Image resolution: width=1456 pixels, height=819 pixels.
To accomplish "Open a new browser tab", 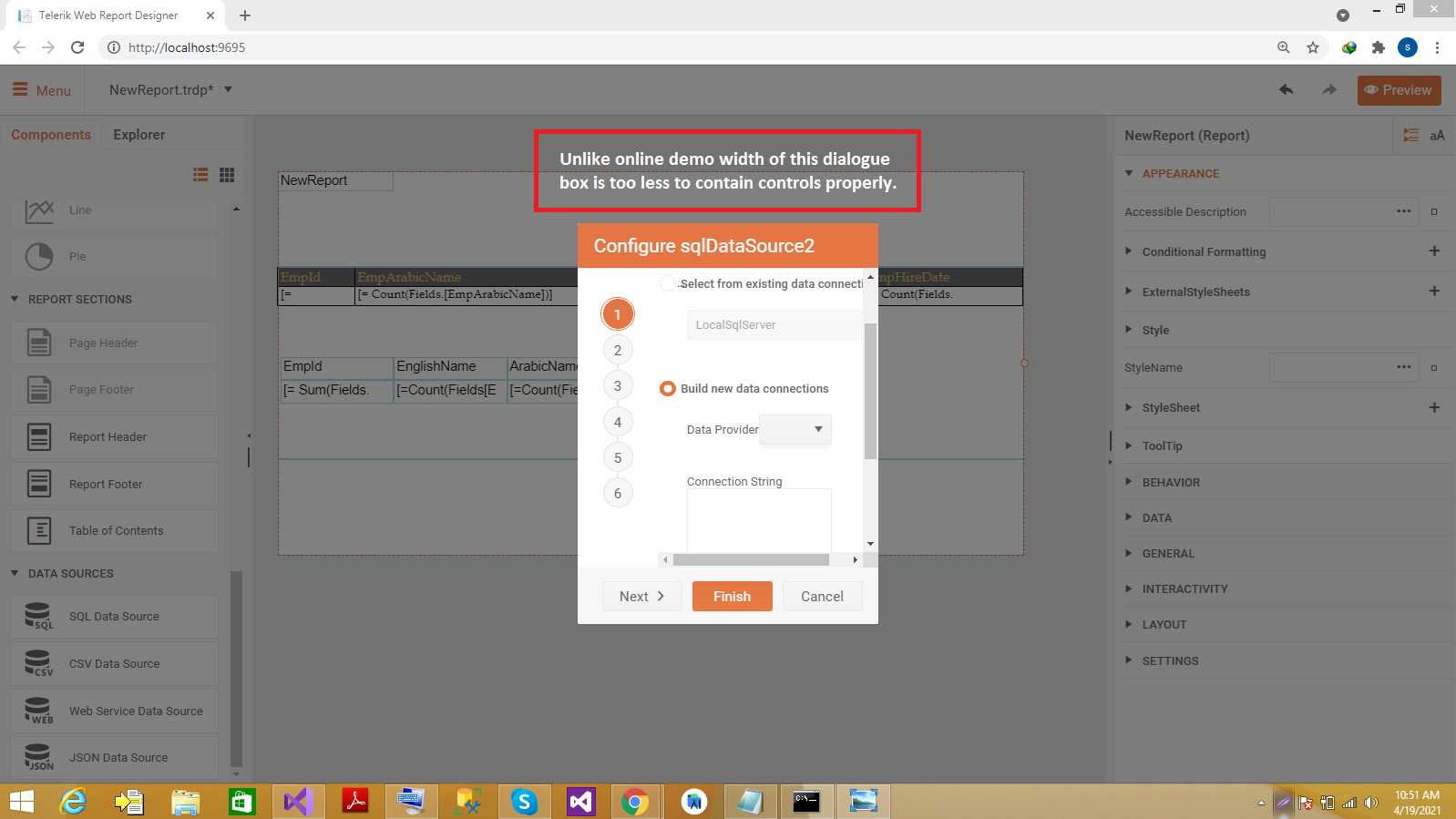I will pyautogui.click(x=245, y=15).
